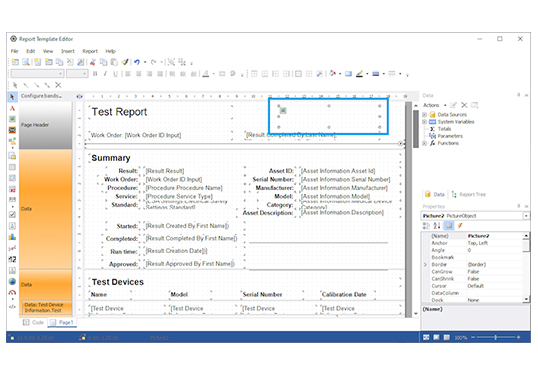Switch to the Report Tree tab
The height and width of the screenshot is (374, 538).
468,195
